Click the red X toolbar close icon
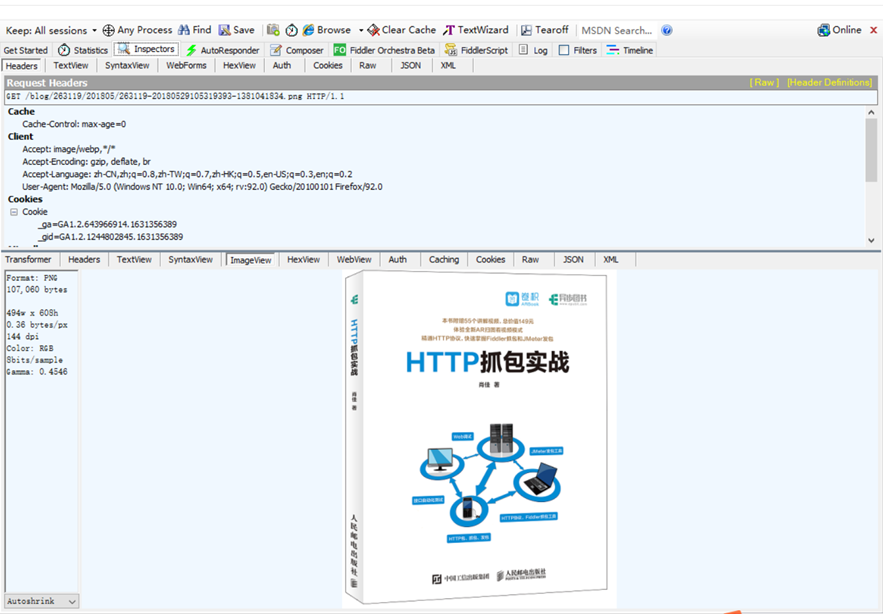This screenshot has height=614, width=883. (874, 30)
